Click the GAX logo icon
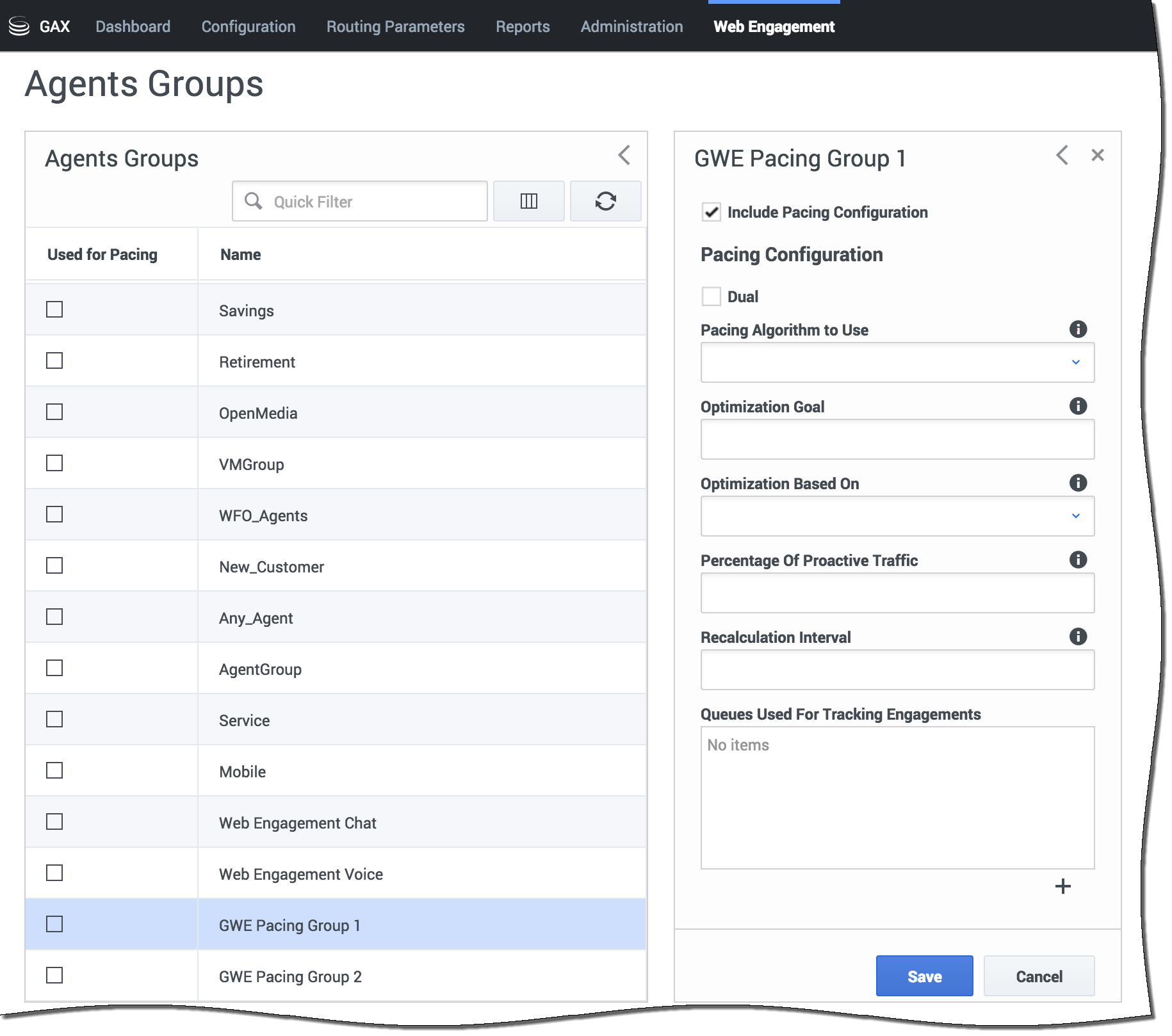Screen dimensions: 1172x1036 (19, 26)
